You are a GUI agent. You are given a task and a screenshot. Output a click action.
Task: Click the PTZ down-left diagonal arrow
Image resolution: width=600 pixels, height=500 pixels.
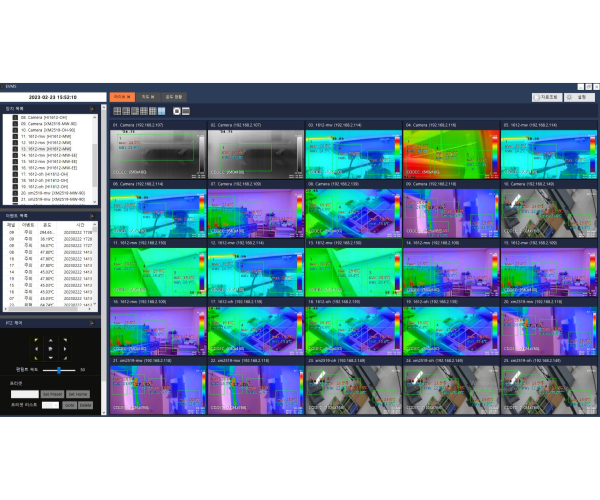[36, 358]
